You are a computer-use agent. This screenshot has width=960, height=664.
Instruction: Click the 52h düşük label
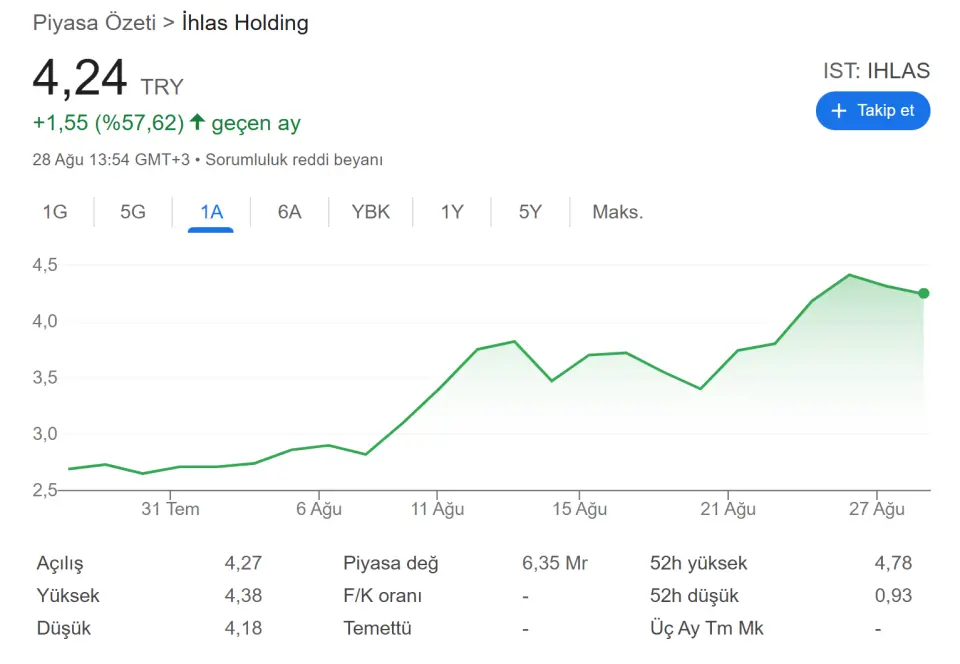point(694,595)
